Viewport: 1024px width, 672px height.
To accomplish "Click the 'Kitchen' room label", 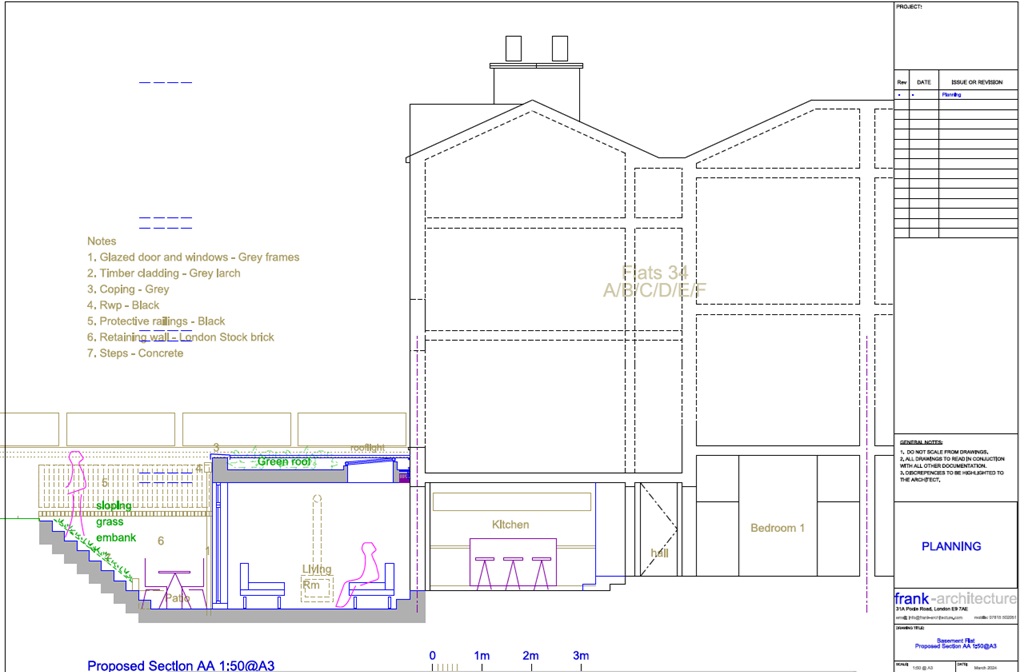I will (x=510, y=525).
